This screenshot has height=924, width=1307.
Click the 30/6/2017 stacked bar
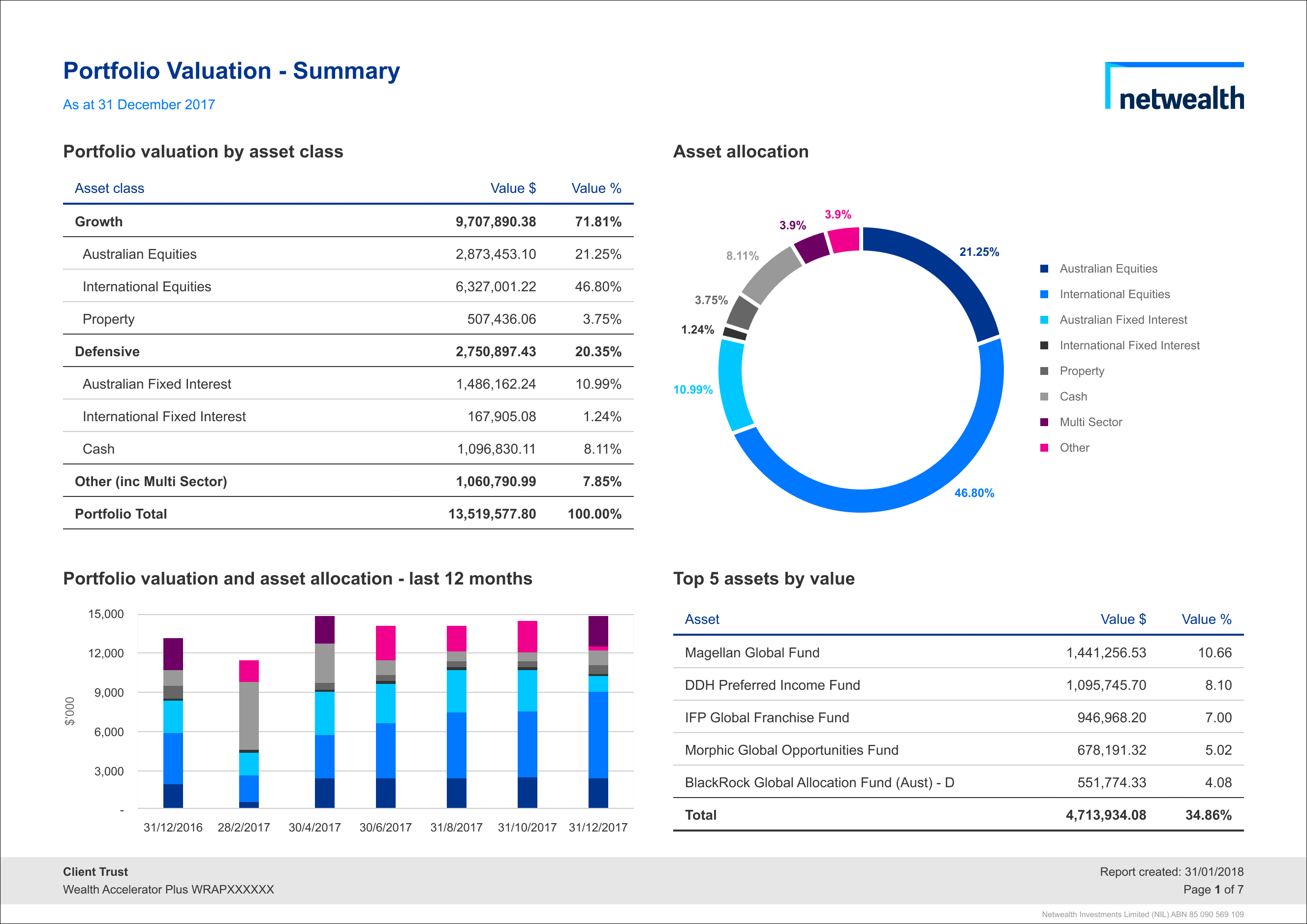coord(385,717)
